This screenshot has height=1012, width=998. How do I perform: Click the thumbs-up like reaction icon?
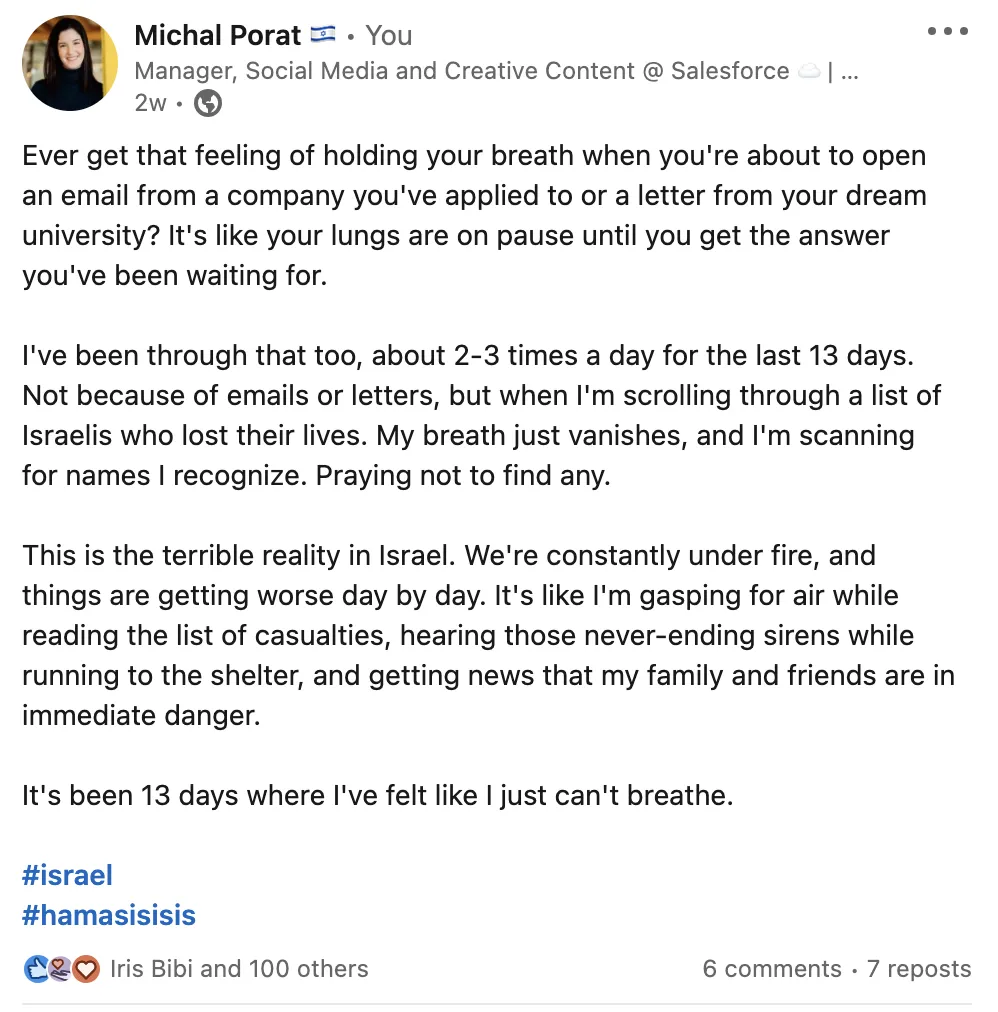click(36, 969)
